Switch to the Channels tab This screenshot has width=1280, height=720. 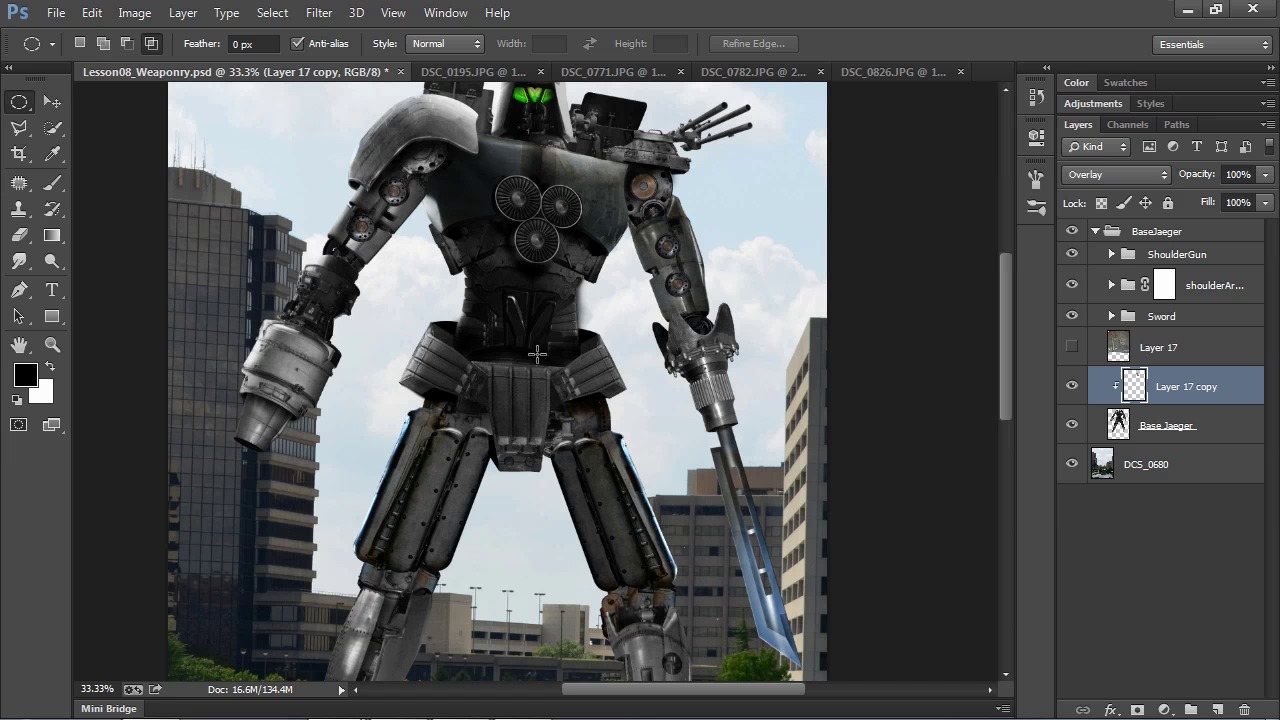tap(1127, 125)
